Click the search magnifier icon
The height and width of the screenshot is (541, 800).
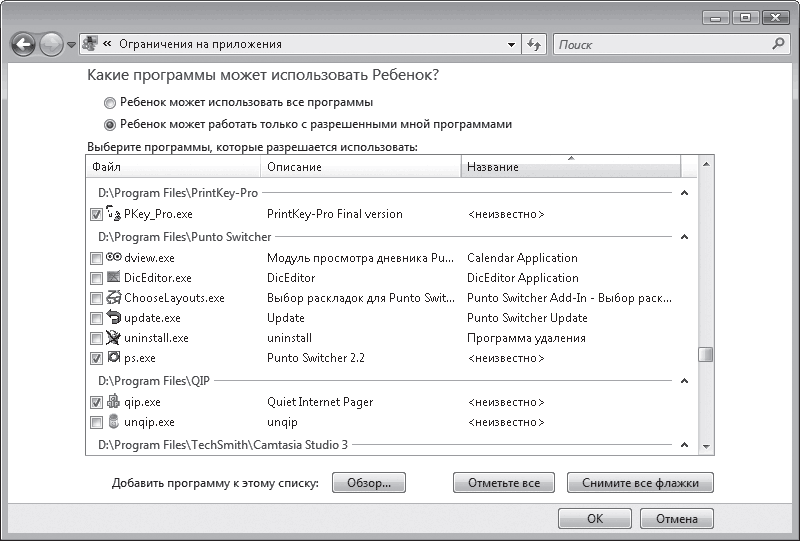(x=779, y=45)
